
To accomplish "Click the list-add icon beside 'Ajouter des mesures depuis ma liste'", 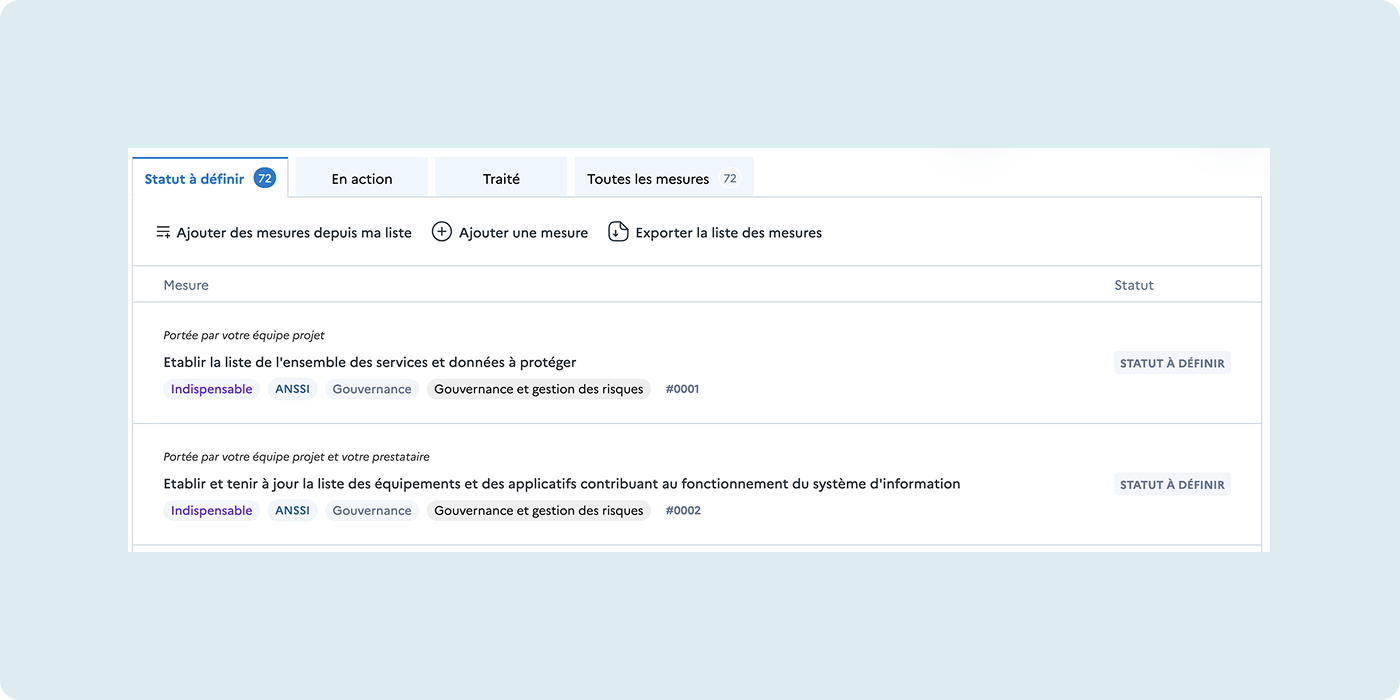I will pyautogui.click(x=163, y=233).
